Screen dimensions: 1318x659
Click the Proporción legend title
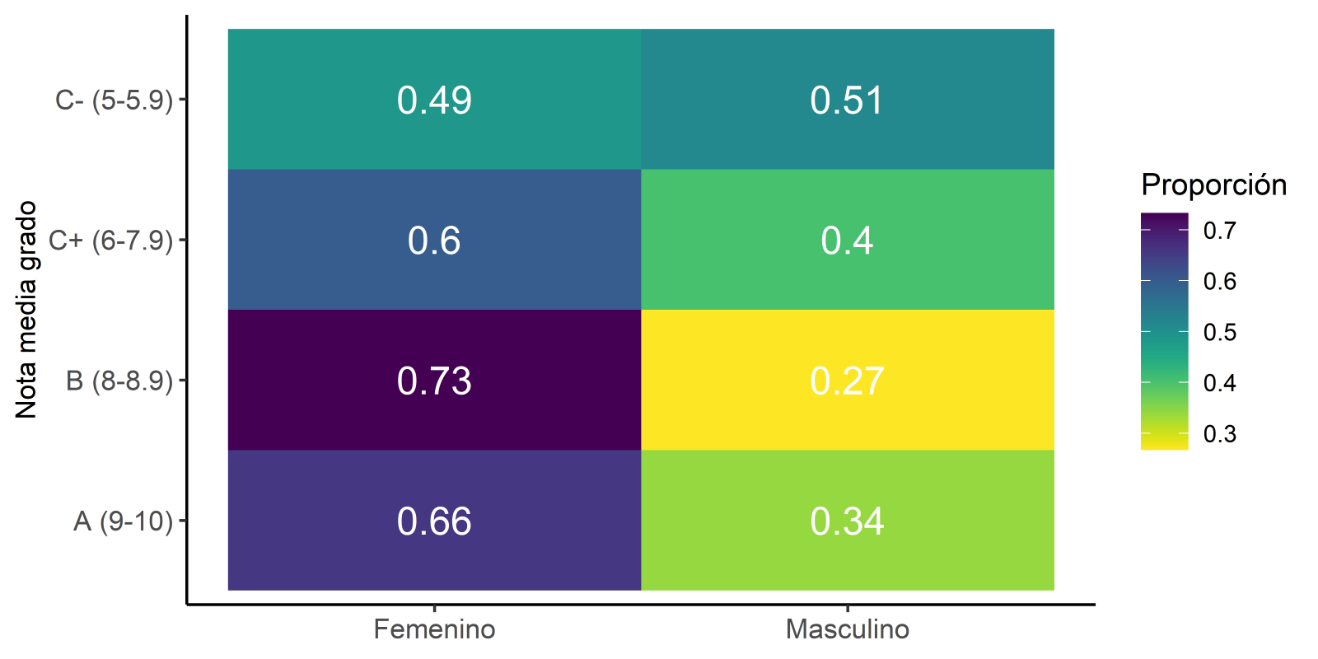(1213, 185)
